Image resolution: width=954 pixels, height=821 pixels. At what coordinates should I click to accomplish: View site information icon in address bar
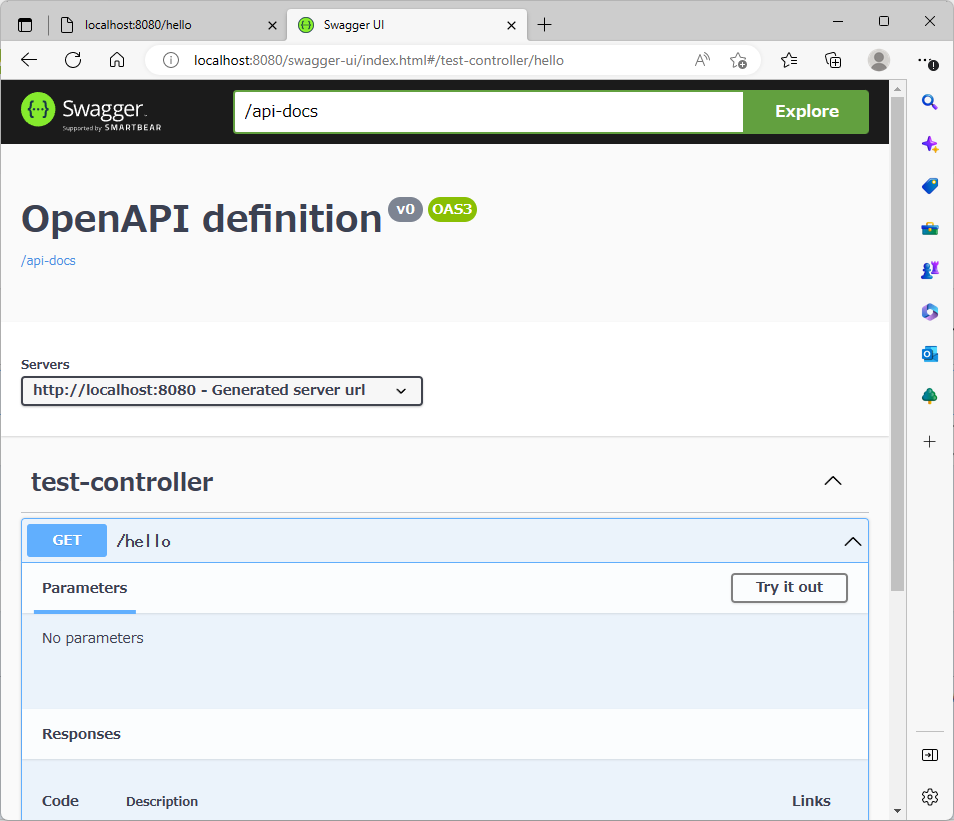coord(171,60)
